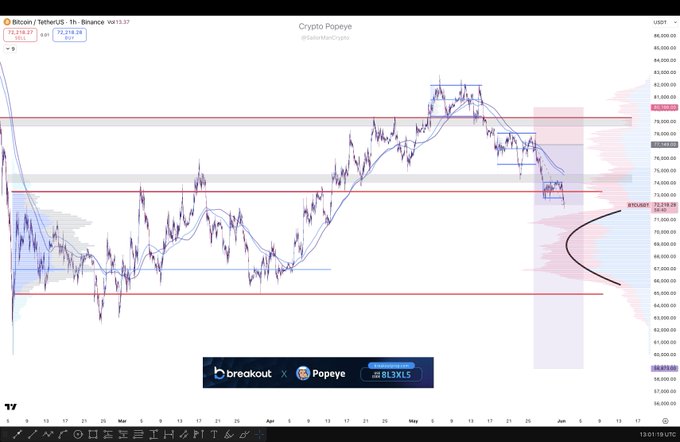Screen dimensions: 680x442
Task: Click the Jun label on time axis
Action: tap(562, 421)
